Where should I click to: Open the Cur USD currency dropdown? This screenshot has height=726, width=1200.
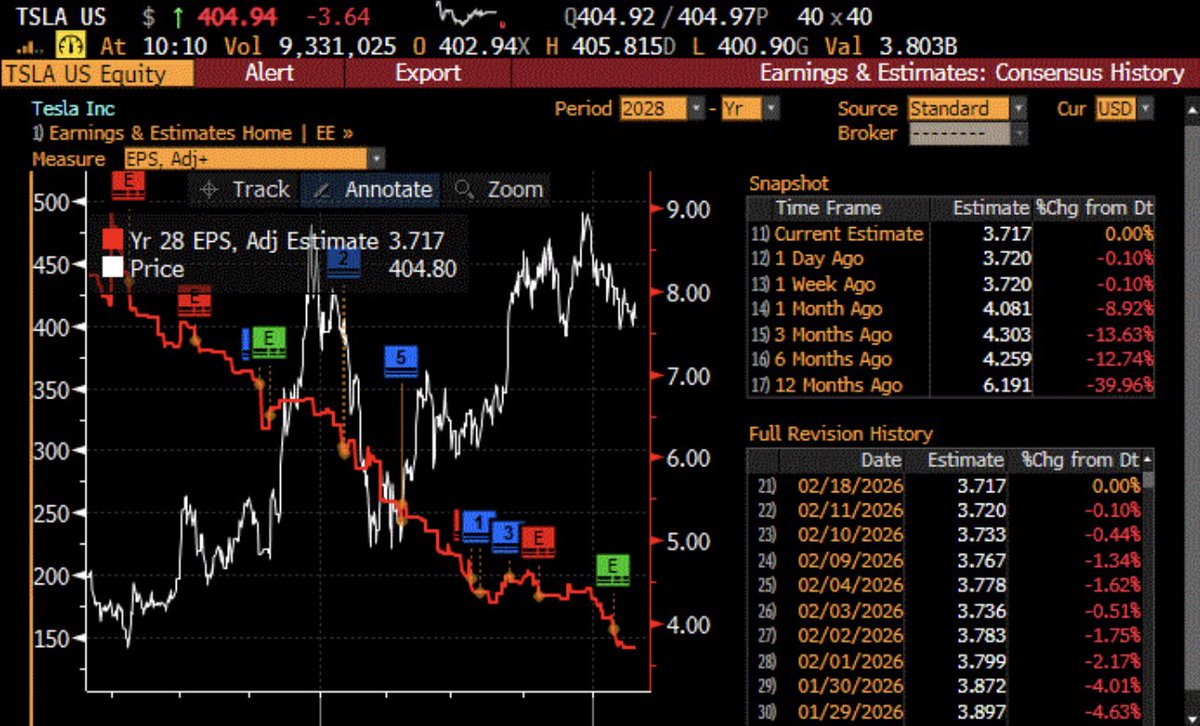(x=1125, y=108)
